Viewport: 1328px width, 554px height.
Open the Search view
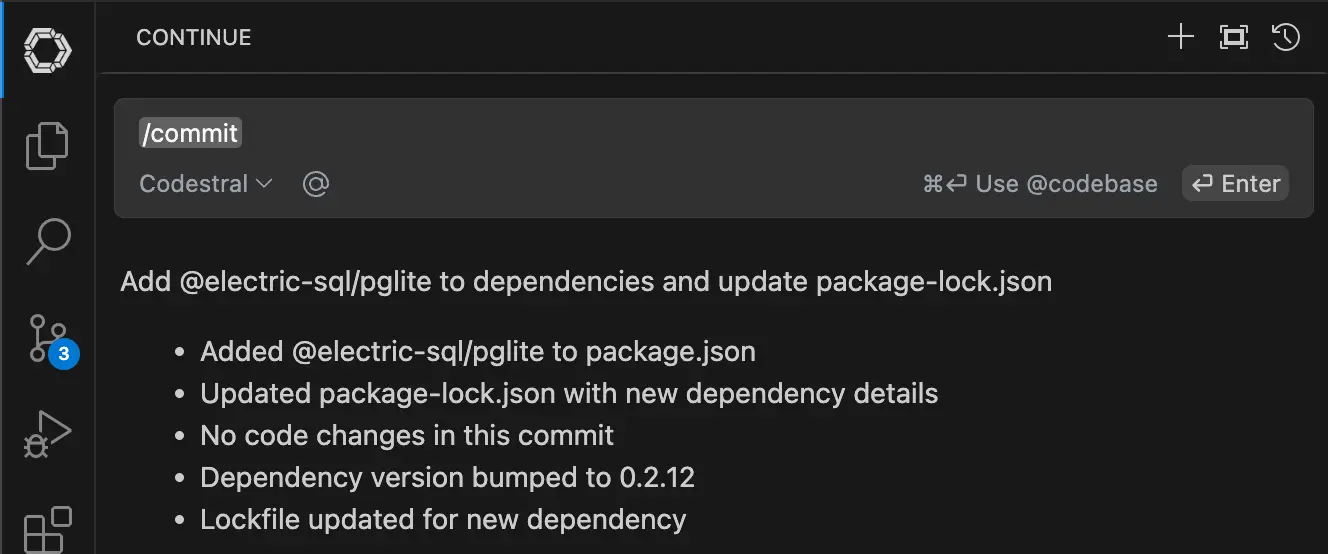pyautogui.click(x=47, y=241)
